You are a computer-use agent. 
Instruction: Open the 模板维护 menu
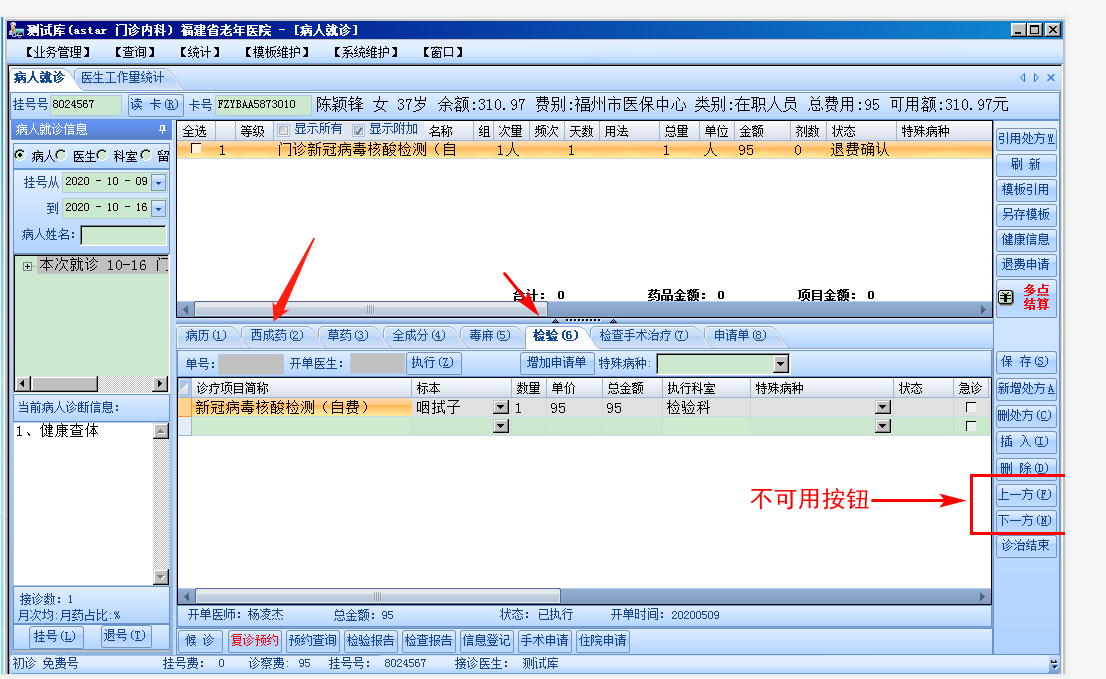pyautogui.click(x=277, y=52)
